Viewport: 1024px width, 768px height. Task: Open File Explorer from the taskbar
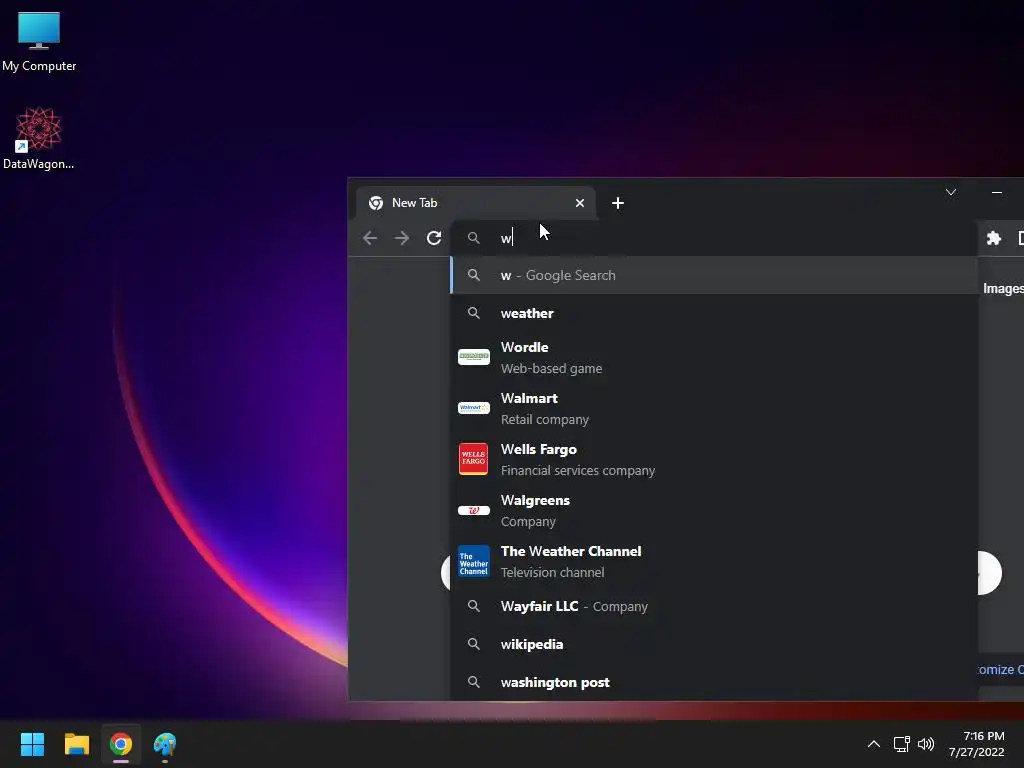[x=76, y=744]
